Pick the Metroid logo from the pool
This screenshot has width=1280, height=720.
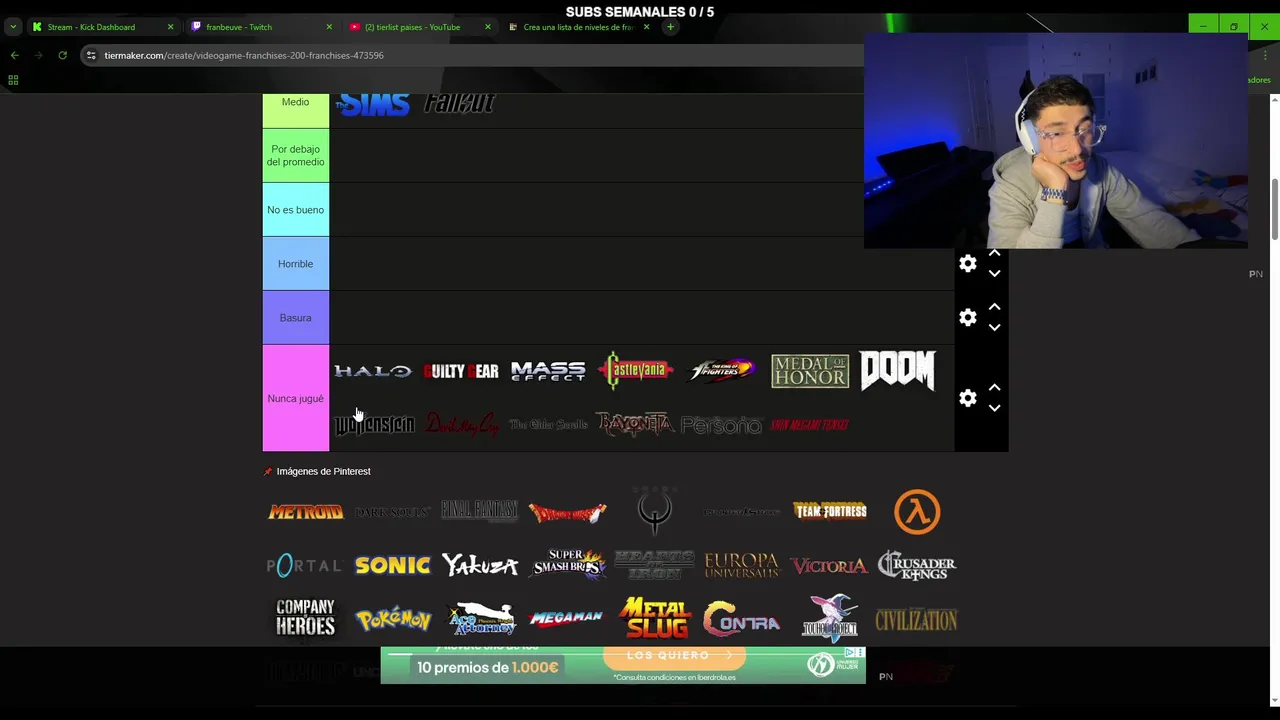(305, 512)
